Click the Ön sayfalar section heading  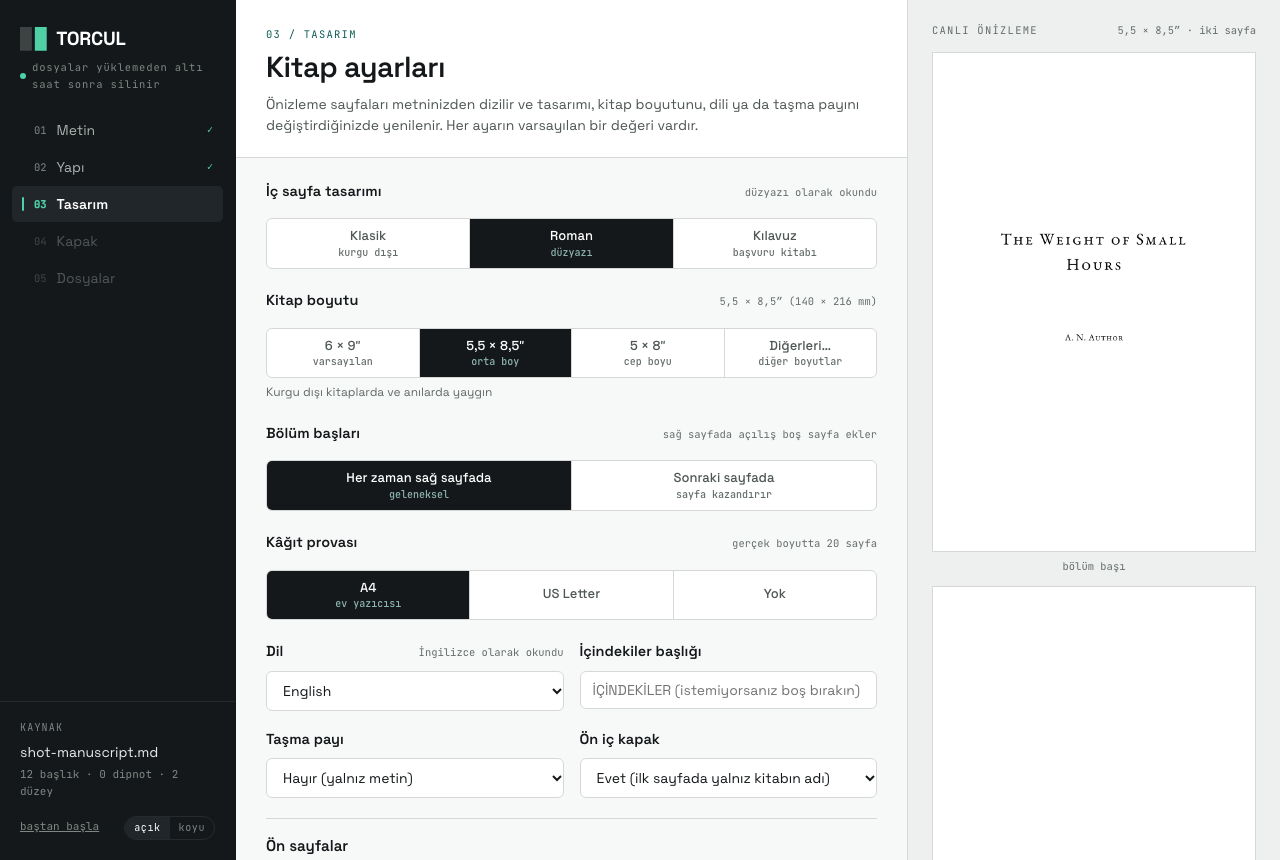pyautogui.click(x=307, y=846)
